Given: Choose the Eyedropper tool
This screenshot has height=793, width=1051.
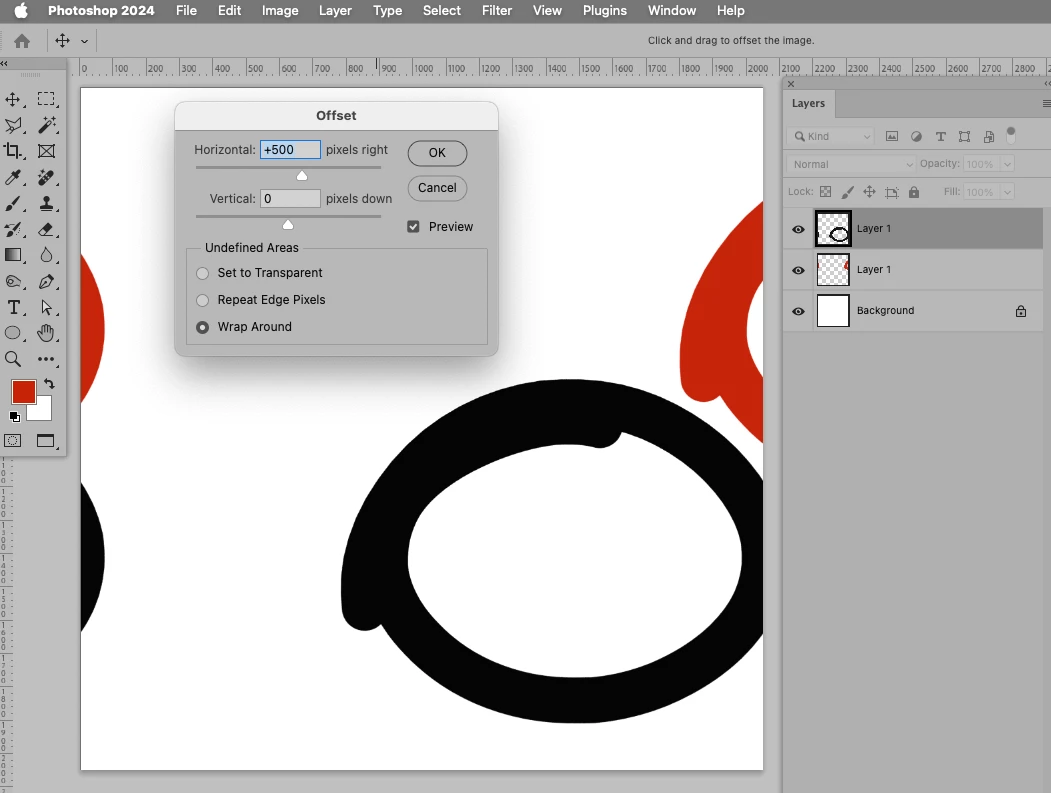Looking at the screenshot, I should point(13,177).
